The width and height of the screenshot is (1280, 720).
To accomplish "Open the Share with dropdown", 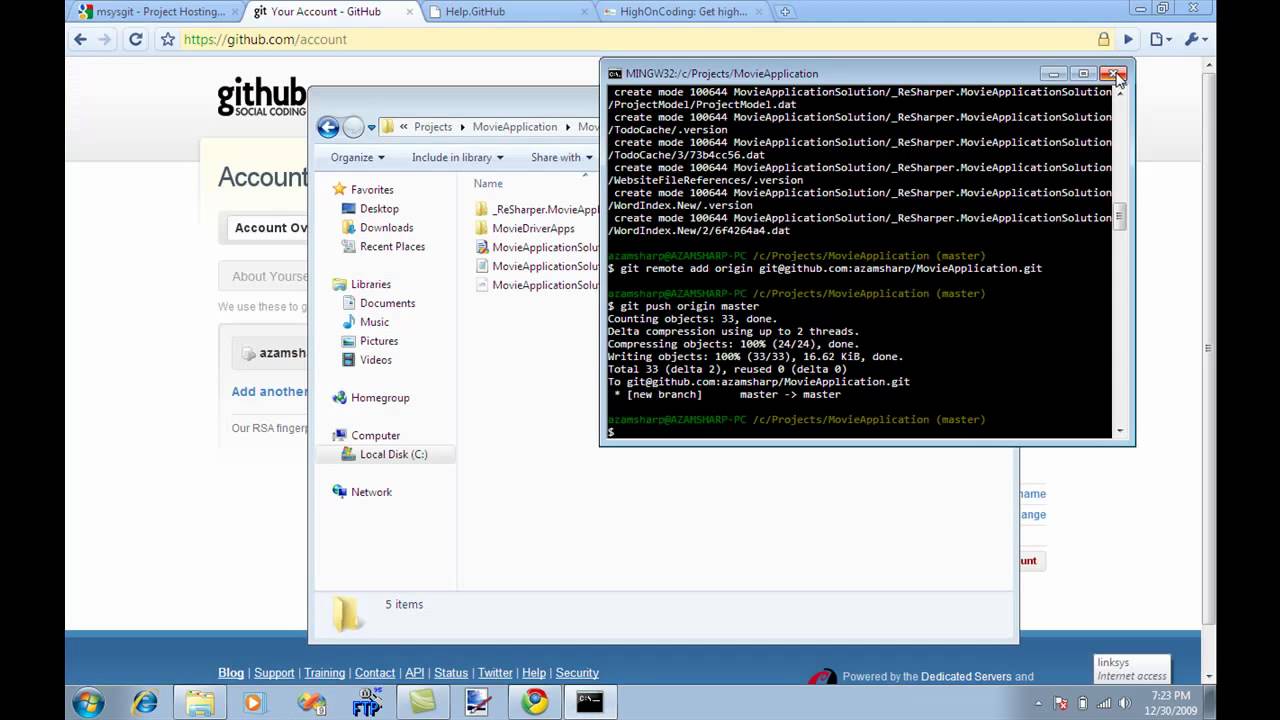I will [562, 157].
